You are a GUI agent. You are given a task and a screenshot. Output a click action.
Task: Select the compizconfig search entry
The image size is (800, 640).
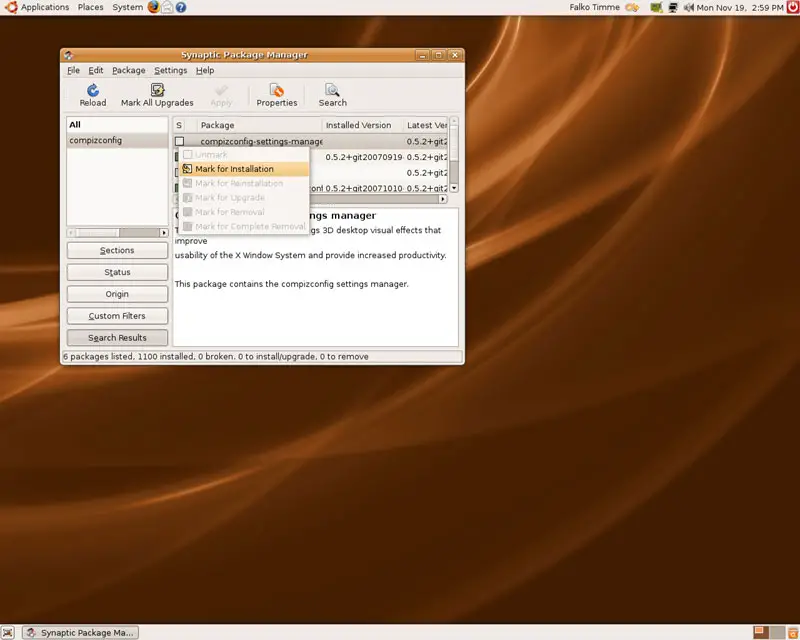[x=117, y=140]
